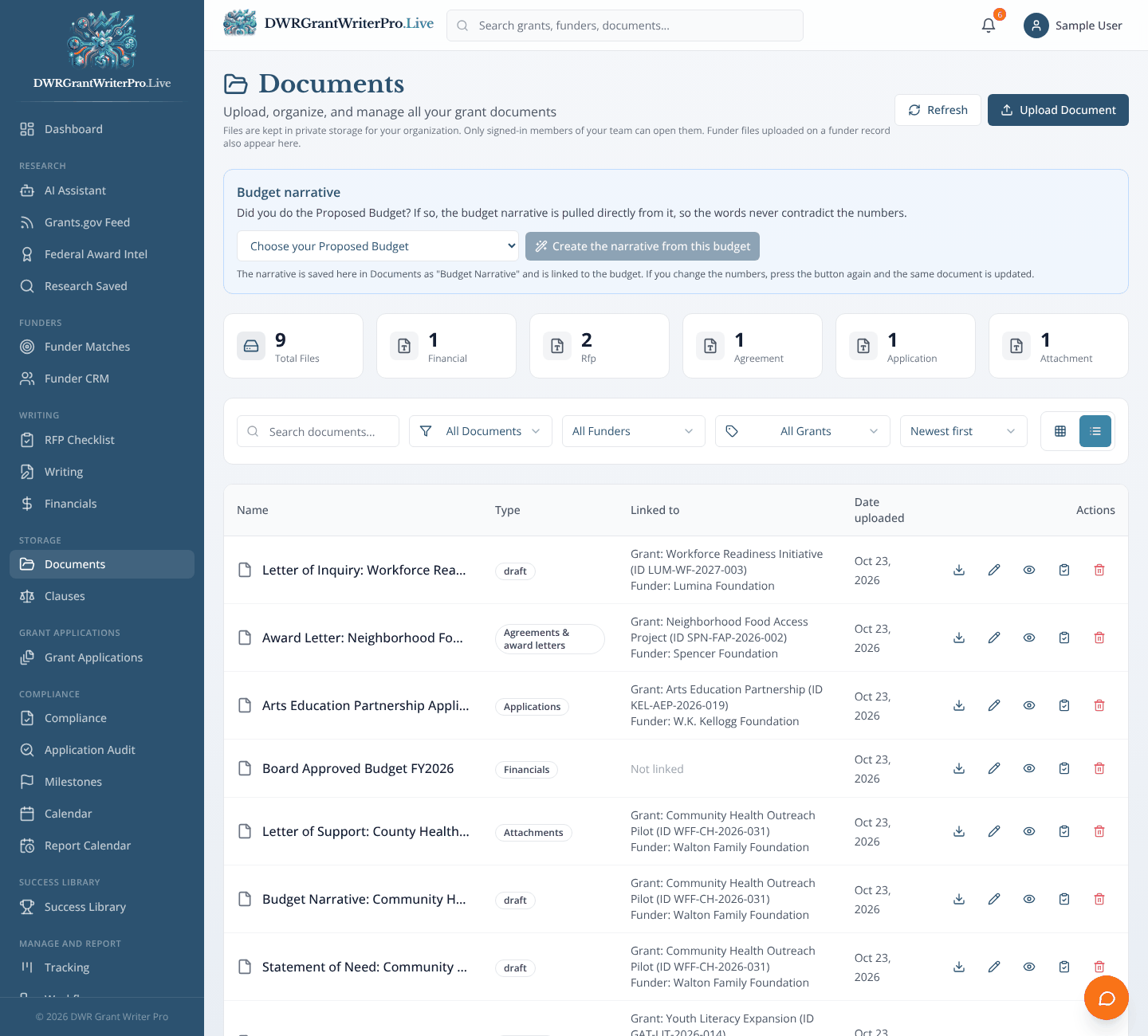Open Grant Applications in sidebar
The image size is (1148, 1036).
tap(102, 657)
